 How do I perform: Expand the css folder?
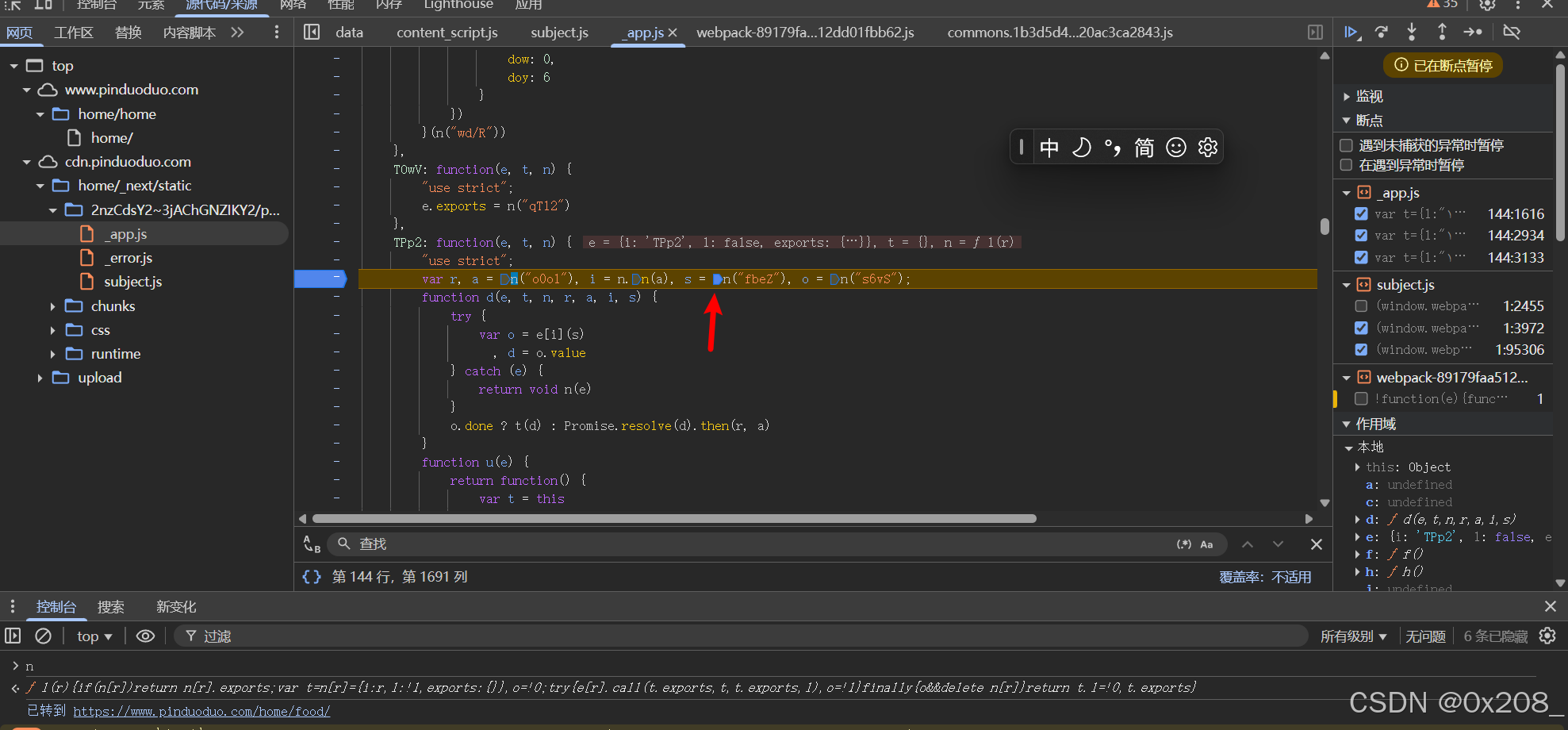tap(52, 330)
